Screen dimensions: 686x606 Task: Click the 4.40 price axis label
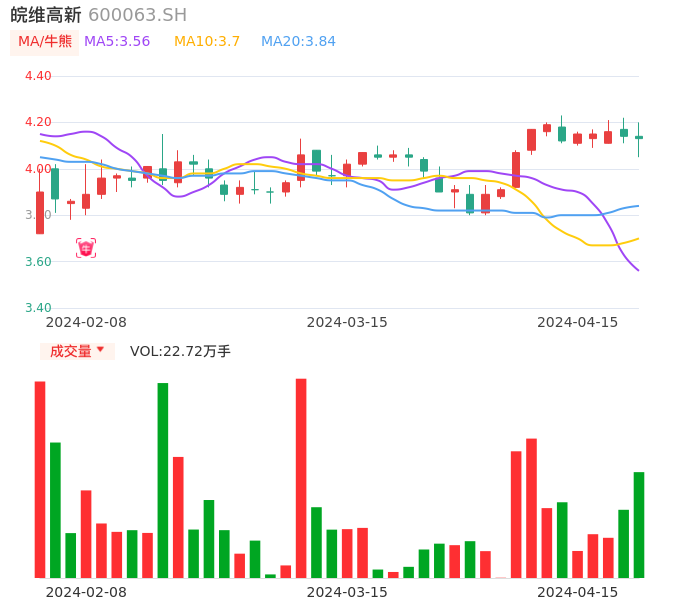pos(38,76)
